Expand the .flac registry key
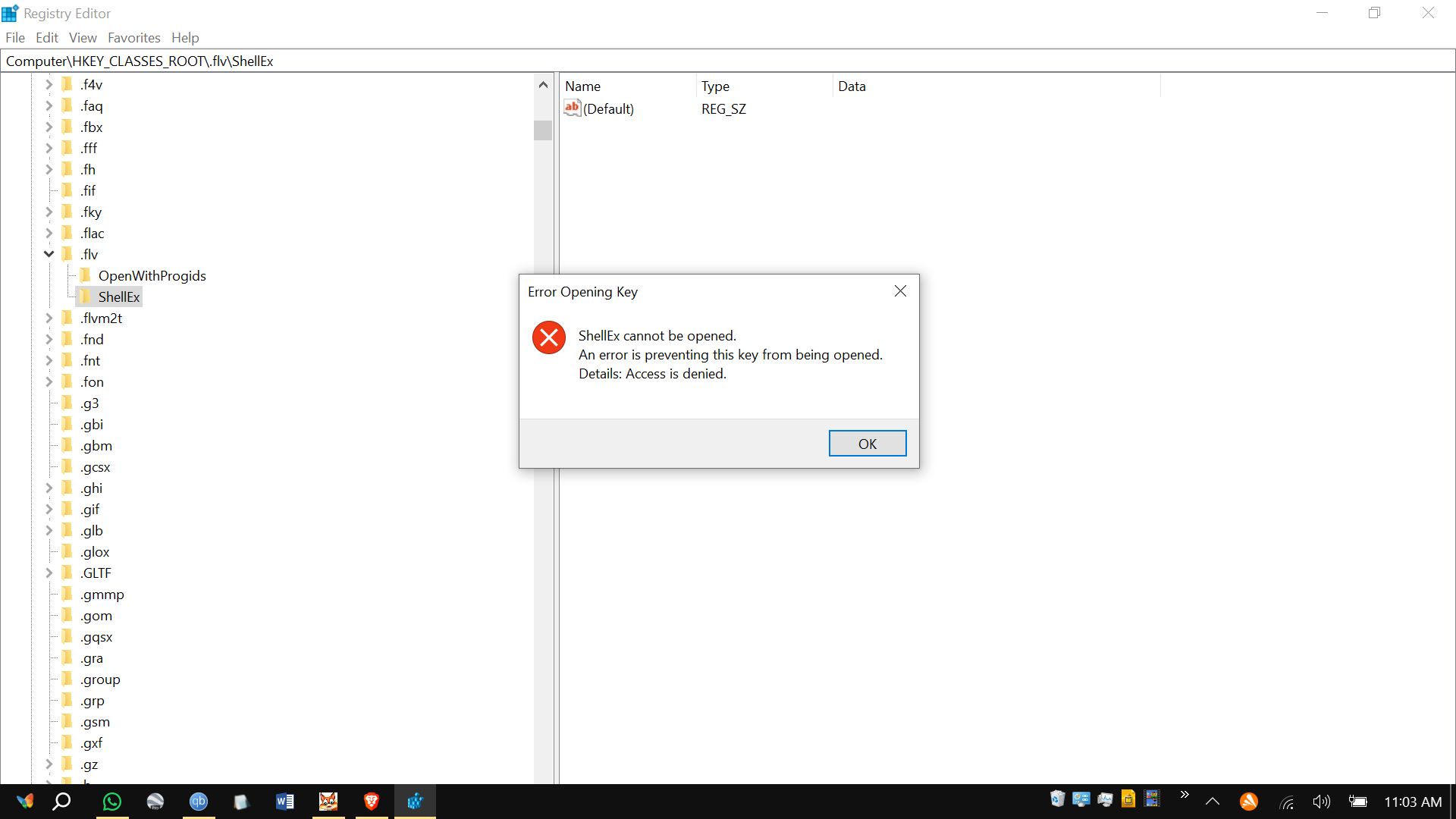This screenshot has height=819, width=1456. pyautogui.click(x=49, y=233)
